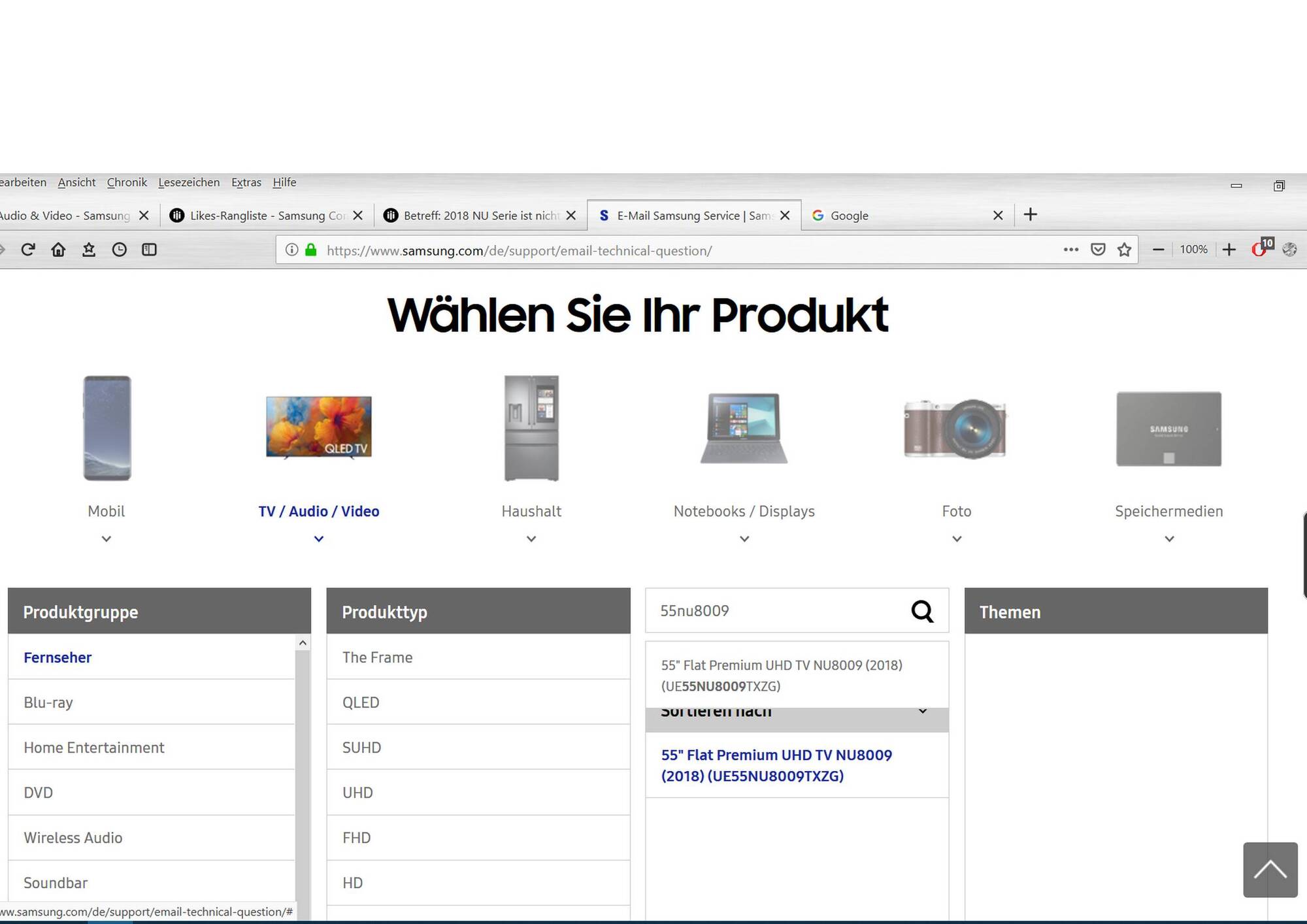Viewport: 1307px width, 924px height.
Task: Open the Ansicht menu
Action: pyautogui.click(x=76, y=182)
